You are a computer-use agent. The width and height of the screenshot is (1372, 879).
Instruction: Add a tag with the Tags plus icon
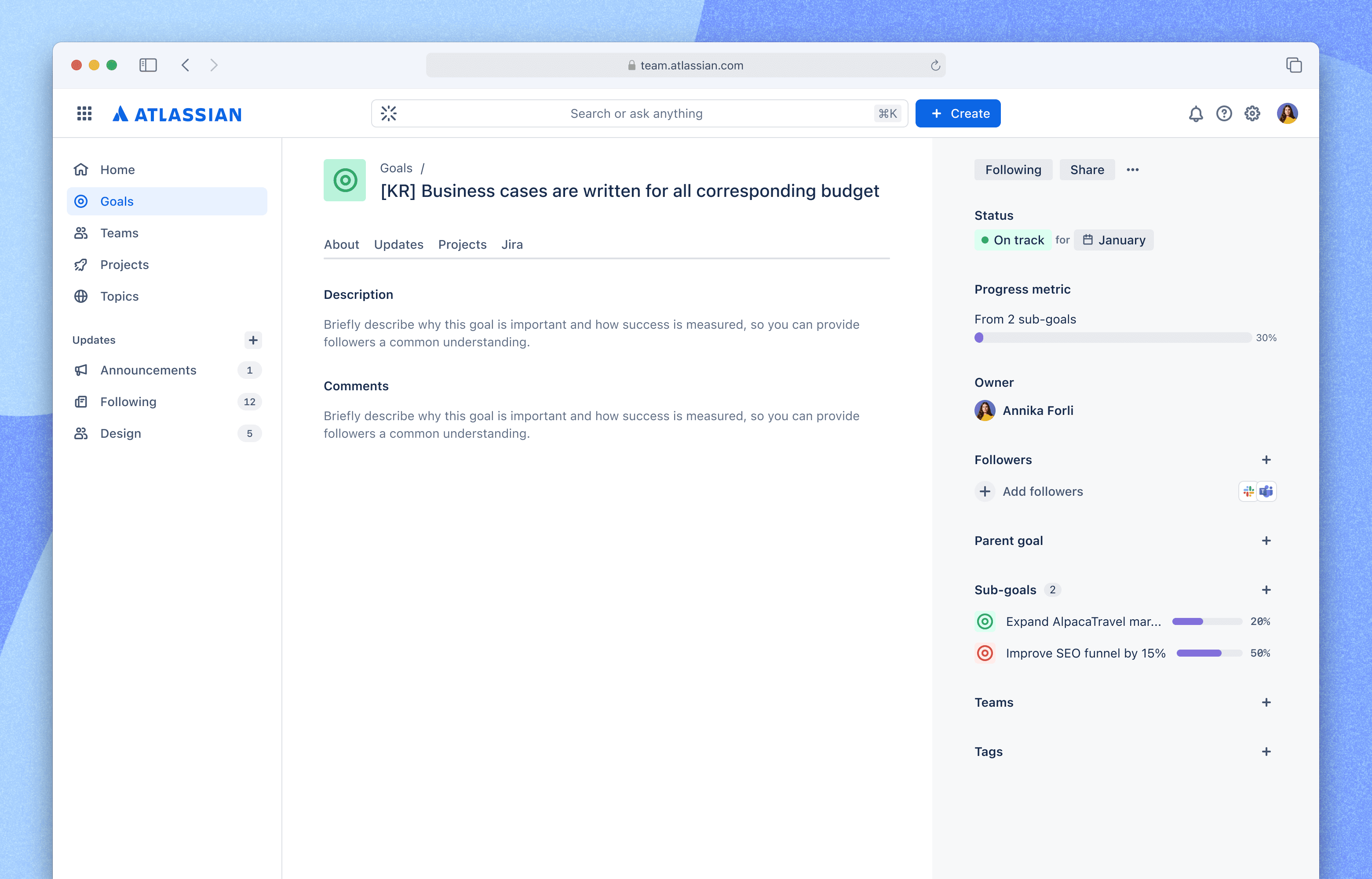point(1266,752)
